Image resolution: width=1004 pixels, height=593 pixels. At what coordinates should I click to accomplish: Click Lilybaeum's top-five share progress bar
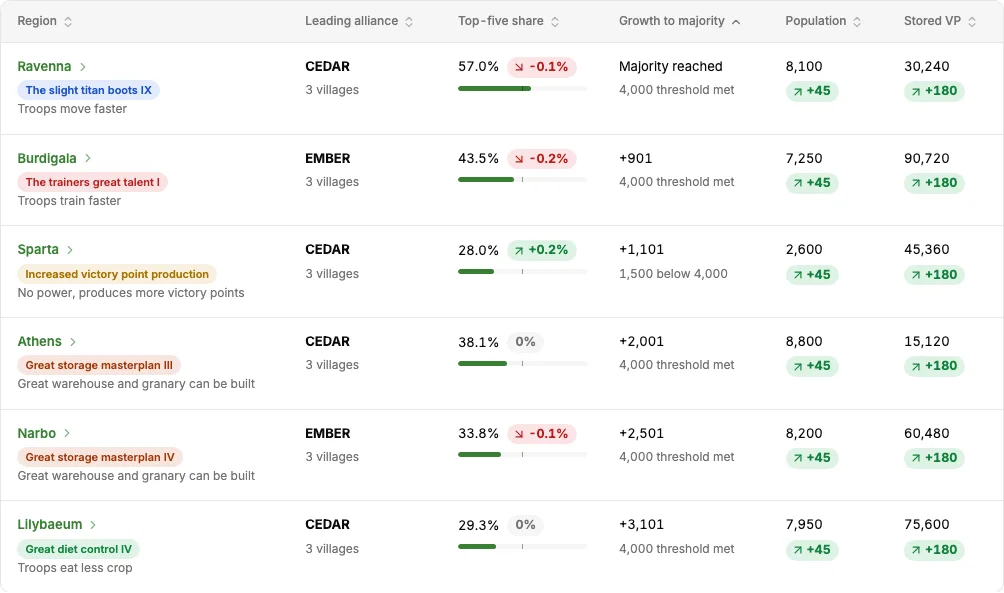(522, 546)
